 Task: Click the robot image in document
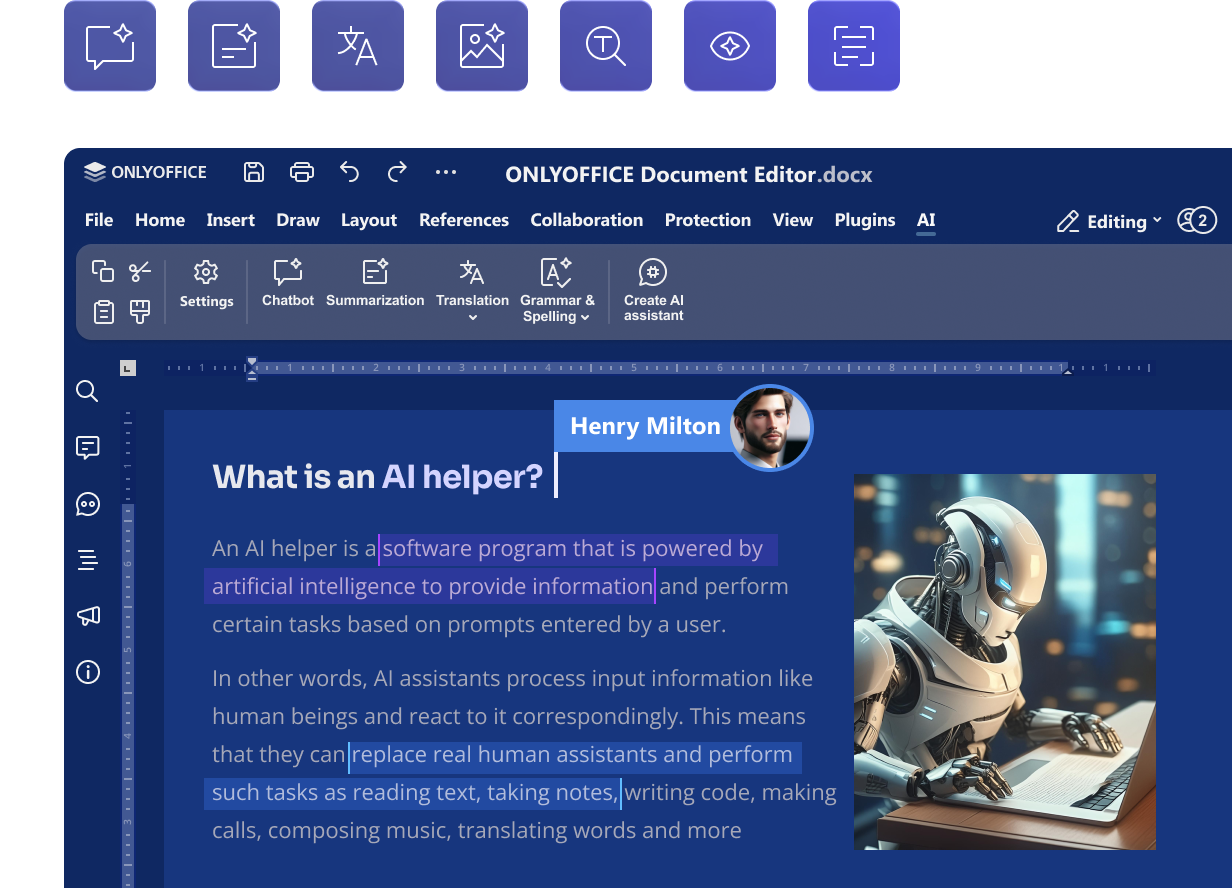click(1005, 662)
